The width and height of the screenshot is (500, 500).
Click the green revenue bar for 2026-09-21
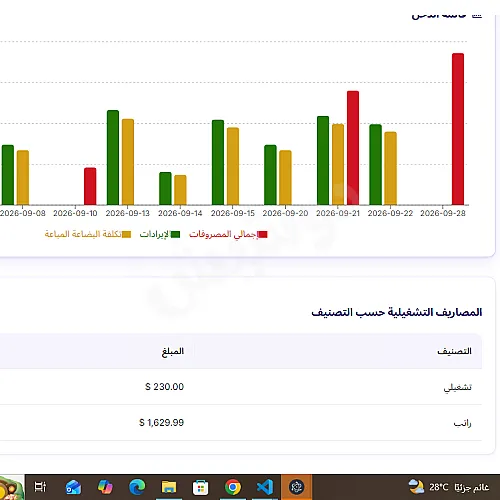click(x=323, y=160)
